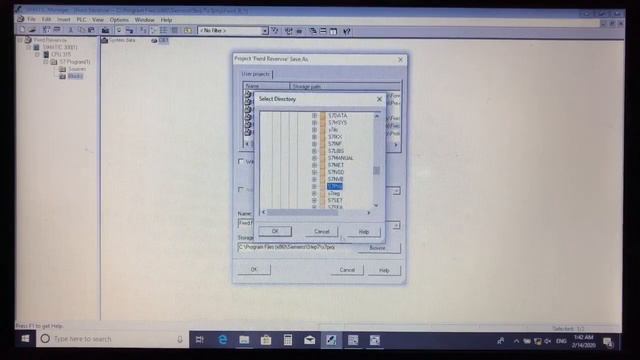The height and width of the screenshot is (360, 640).
Task: Open Calculator from taskbar
Action: point(288,340)
